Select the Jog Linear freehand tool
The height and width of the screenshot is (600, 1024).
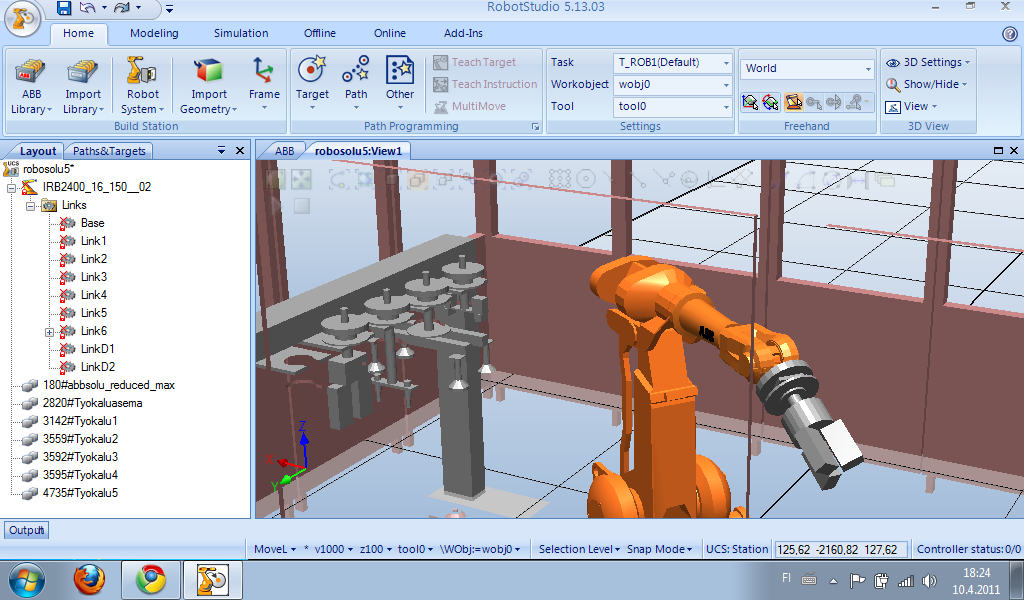click(814, 102)
